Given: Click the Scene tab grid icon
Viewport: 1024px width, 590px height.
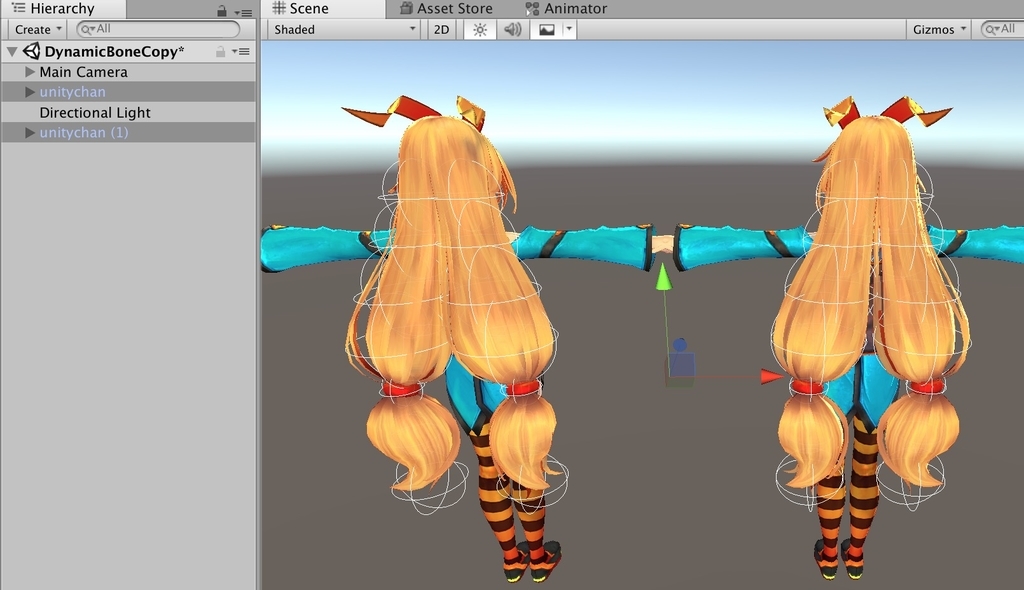Looking at the screenshot, I should tap(280, 8).
